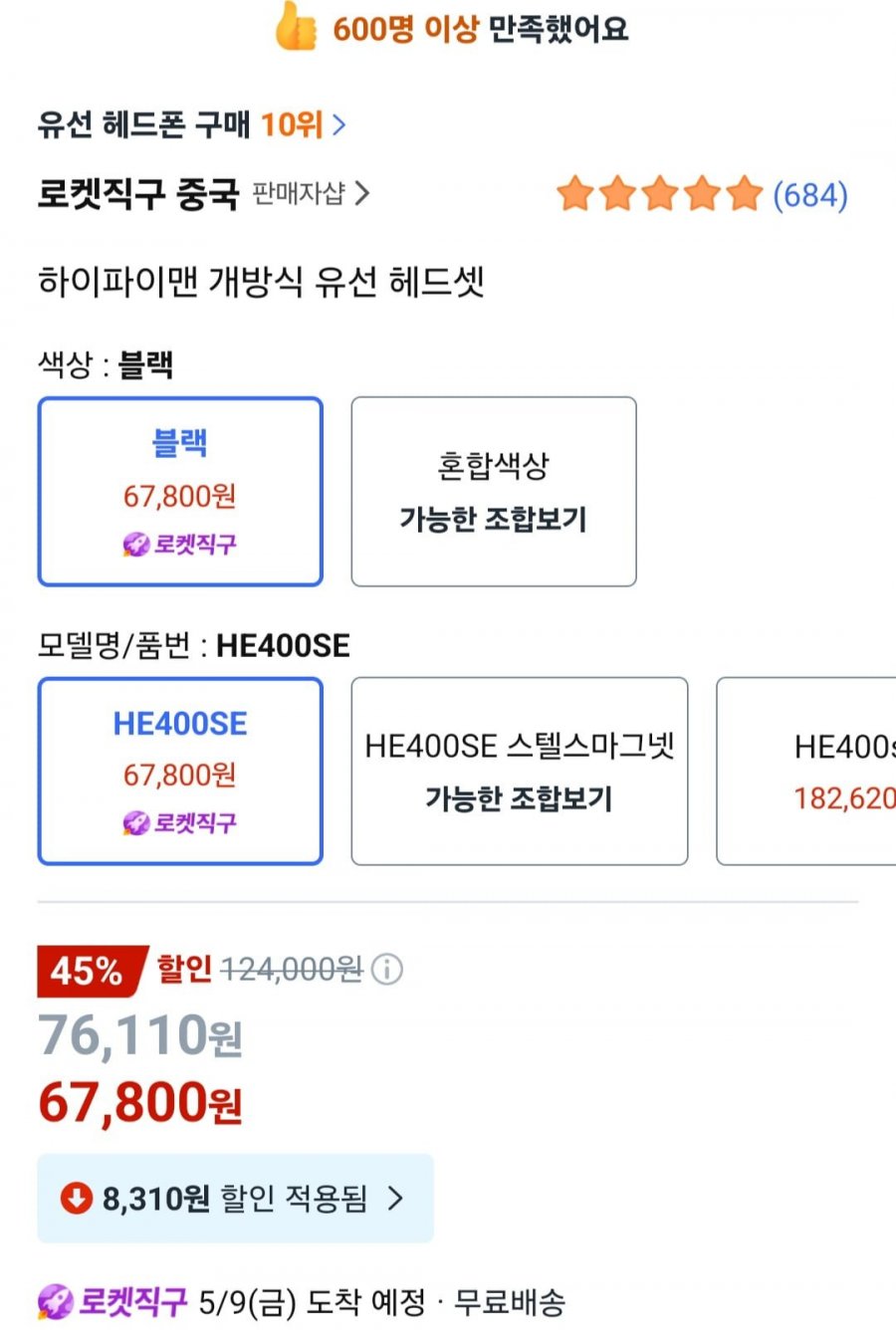Image resolution: width=896 pixels, height=1343 pixels.
Task: Tap the 로켓직구 rocket badge in HE400SE option
Action: 179,822
